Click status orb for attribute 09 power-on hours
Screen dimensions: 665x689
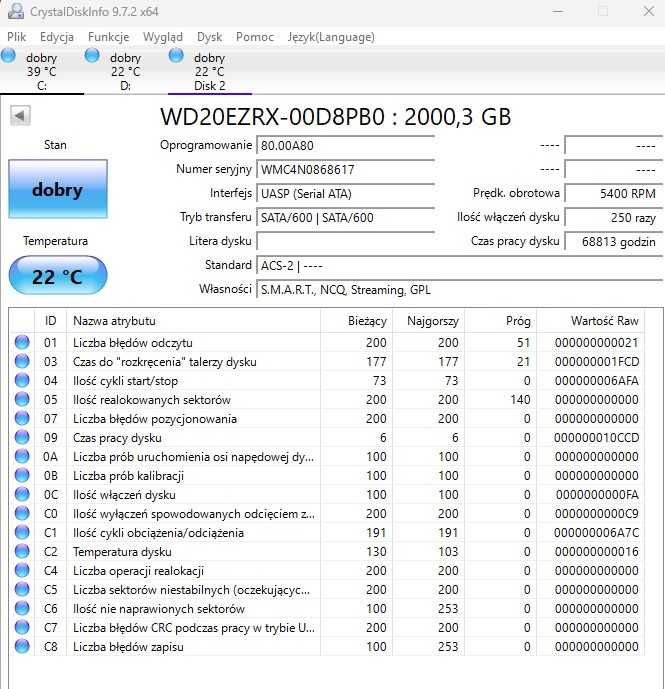click(22, 437)
